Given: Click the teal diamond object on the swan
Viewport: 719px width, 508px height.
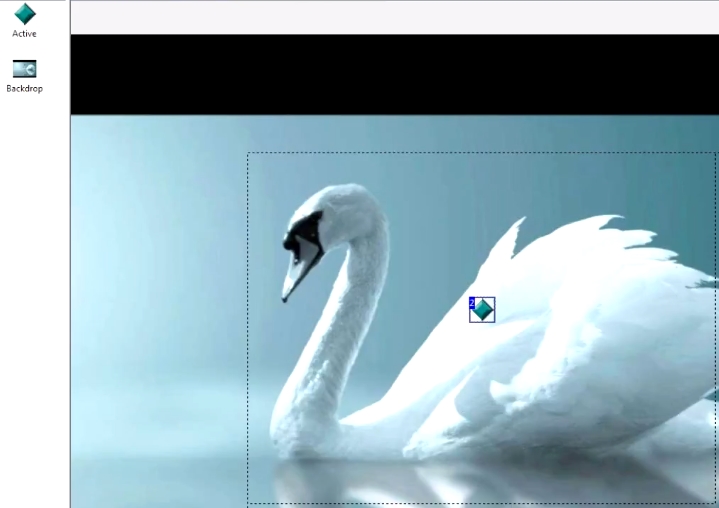Looking at the screenshot, I should click(x=484, y=311).
